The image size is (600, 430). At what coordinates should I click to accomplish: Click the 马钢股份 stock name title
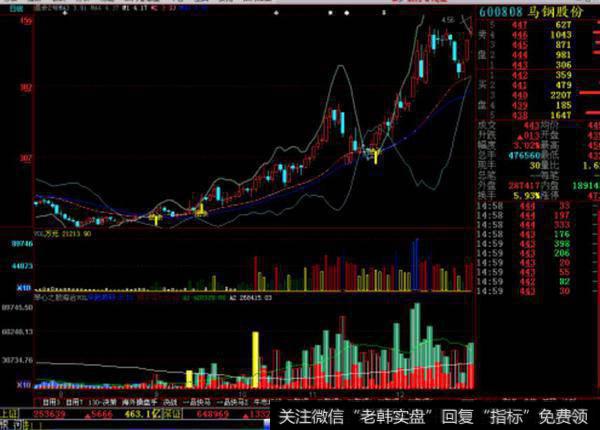561,10
